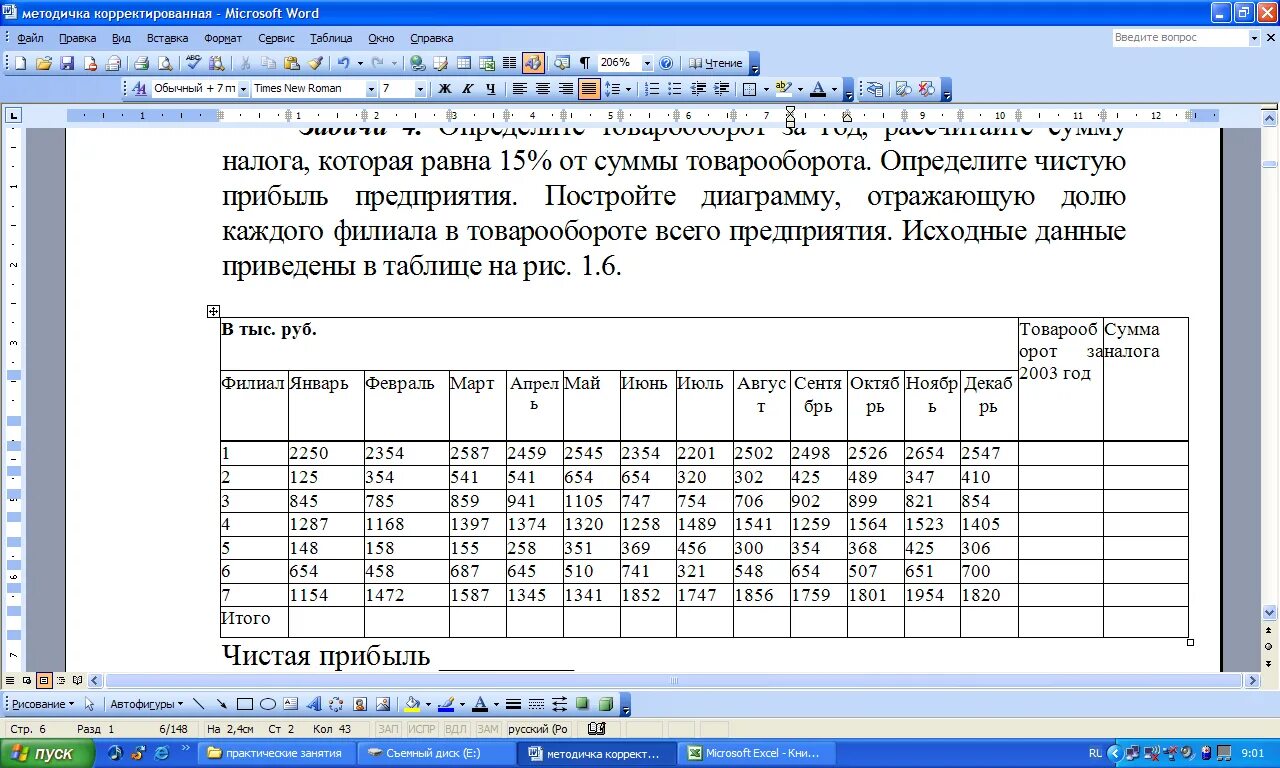This screenshot has height=768, width=1280.
Task: Click the line color brush in Drawing toolbar
Action: tap(446, 704)
